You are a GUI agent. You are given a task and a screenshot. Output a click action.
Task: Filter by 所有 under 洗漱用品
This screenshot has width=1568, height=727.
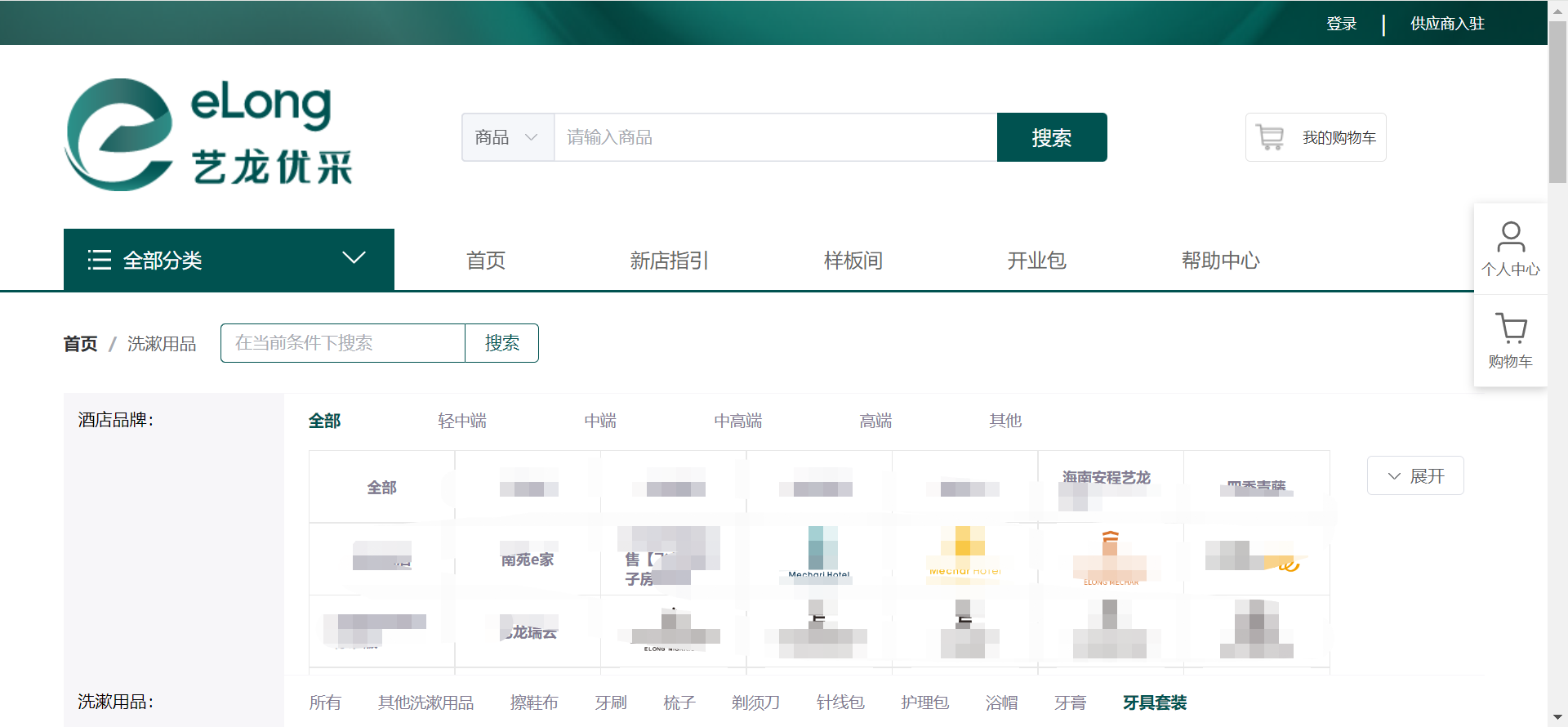(325, 702)
